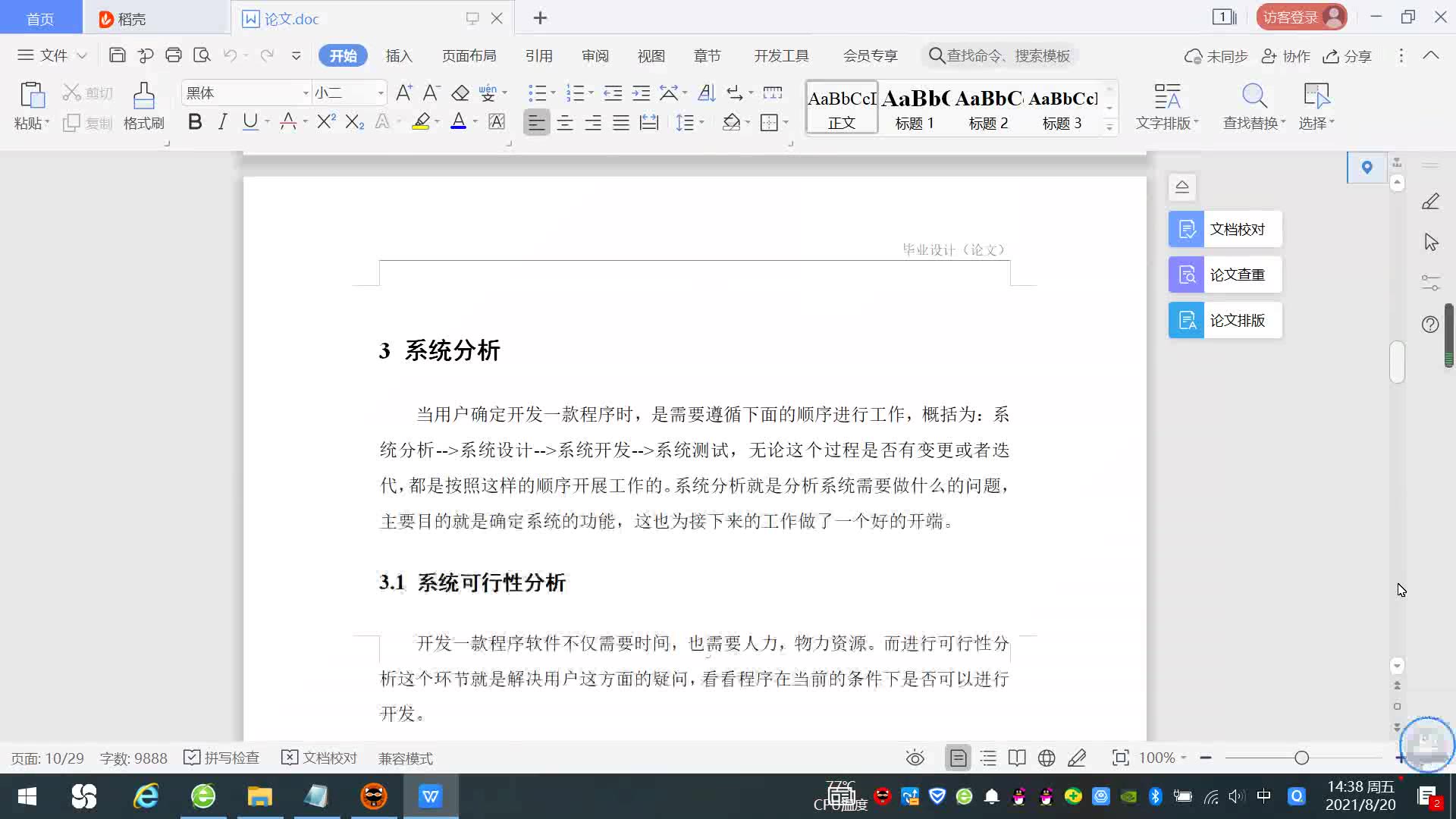Open the font name 黑体 dropdown
This screenshot has width=1456, height=819.
(306, 93)
